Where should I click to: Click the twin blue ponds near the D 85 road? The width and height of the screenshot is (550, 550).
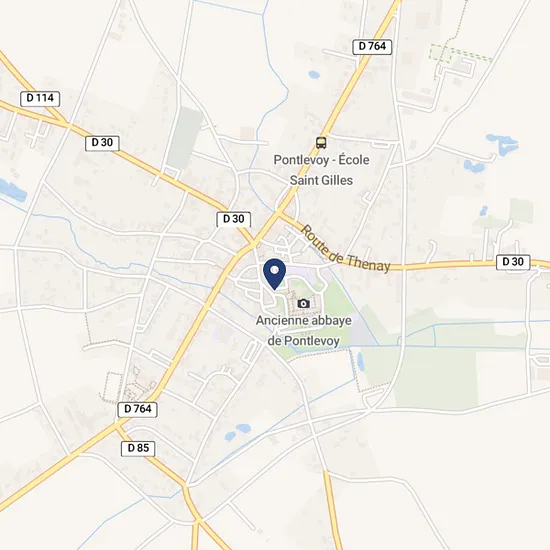[x=237, y=432]
